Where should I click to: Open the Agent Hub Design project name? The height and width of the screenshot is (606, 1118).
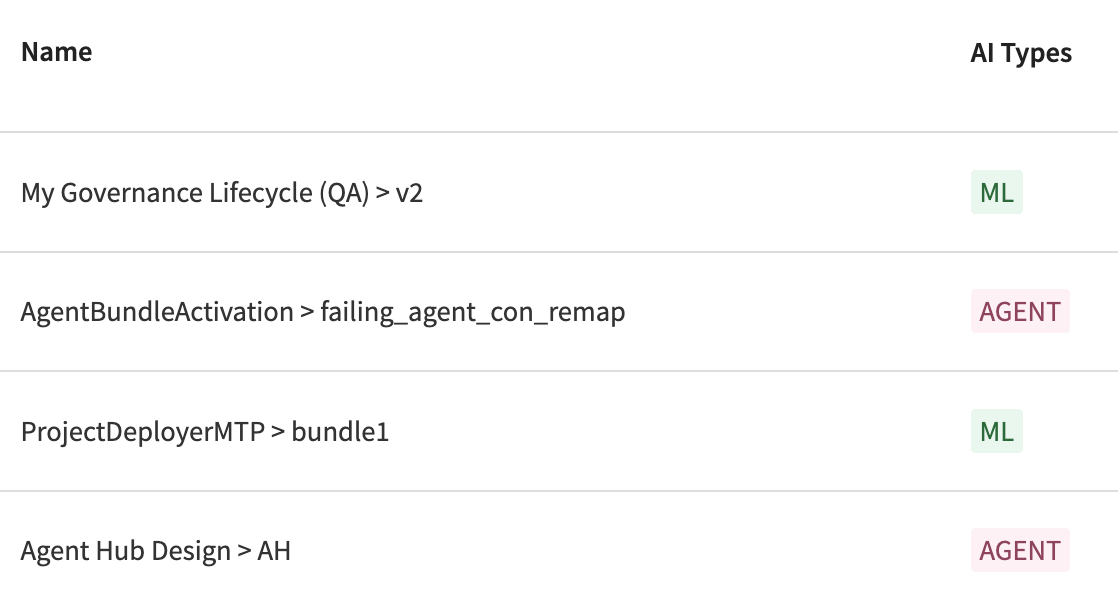click(125, 551)
